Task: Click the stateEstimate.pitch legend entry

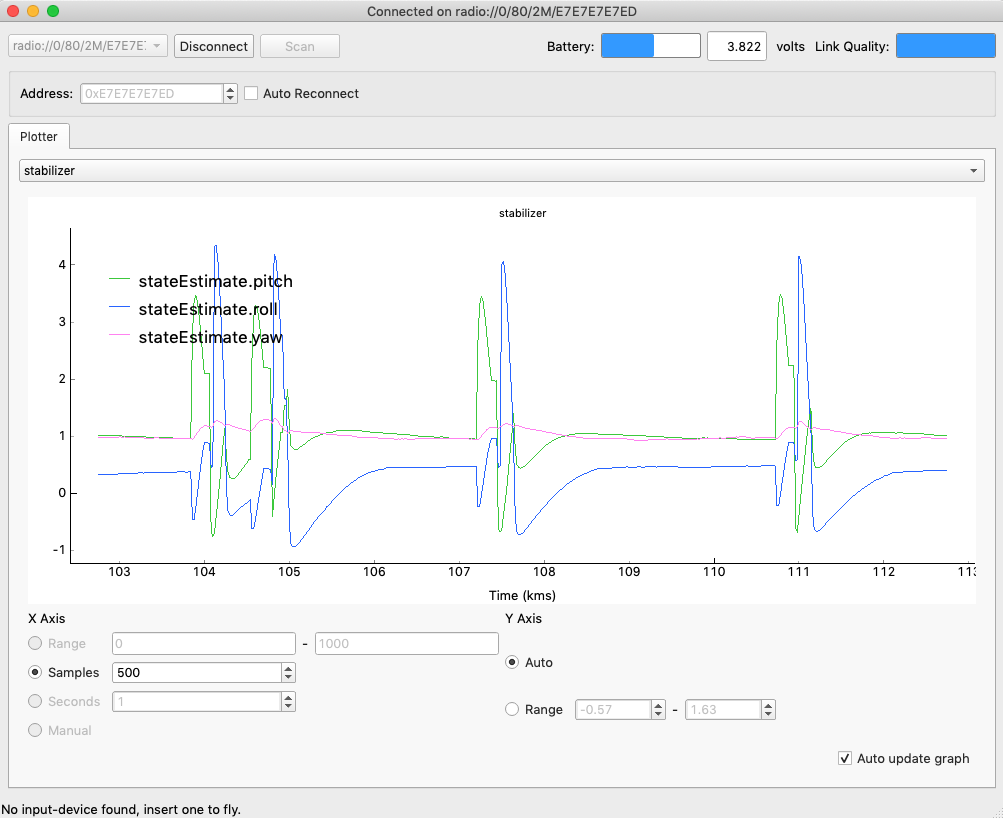Action: point(215,281)
